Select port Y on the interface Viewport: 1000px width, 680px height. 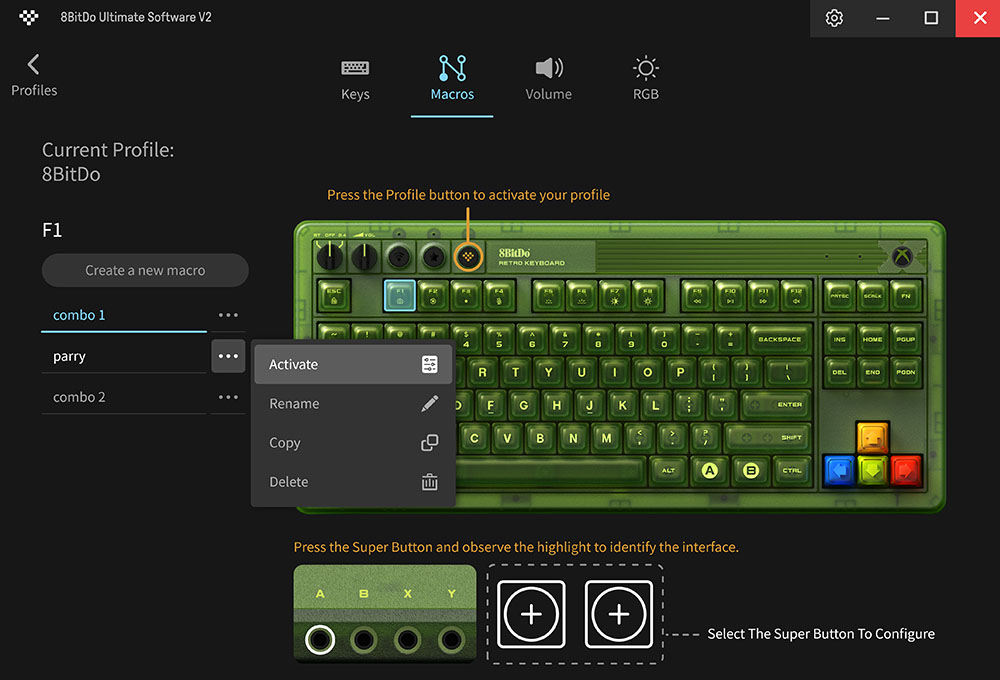pos(452,639)
